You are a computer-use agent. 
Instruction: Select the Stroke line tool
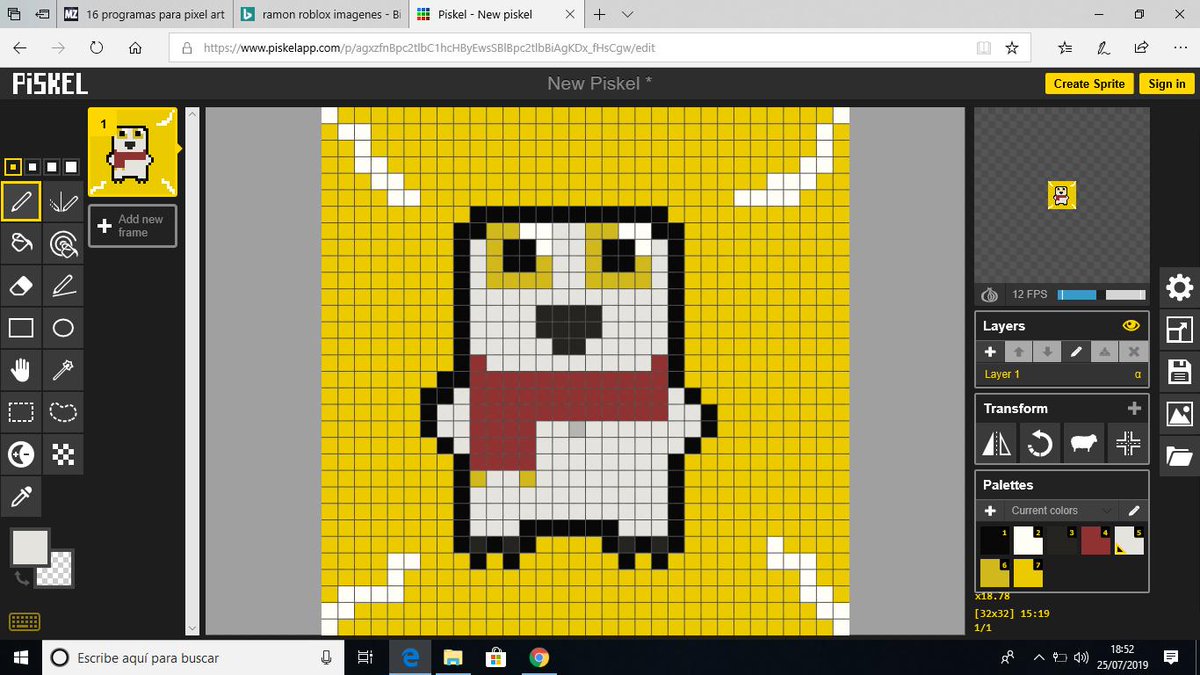click(x=63, y=286)
